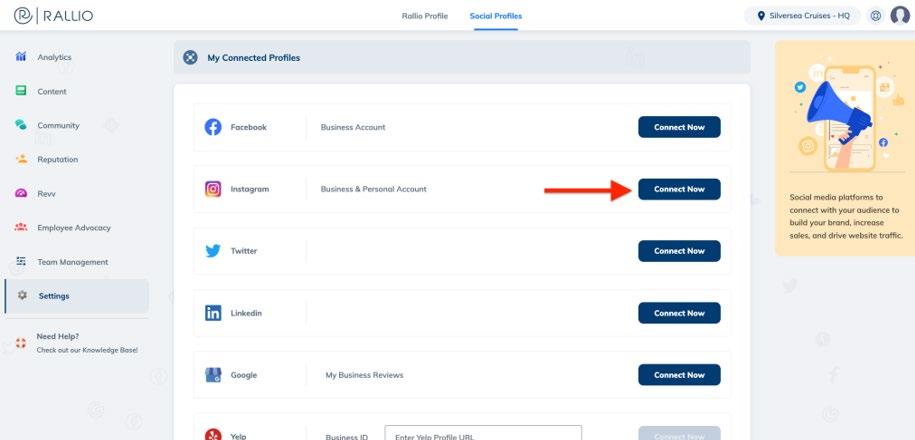Open the help lifebuoy icon in header
Image resolution: width=915 pixels, height=440 pixels.
tap(875, 16)
